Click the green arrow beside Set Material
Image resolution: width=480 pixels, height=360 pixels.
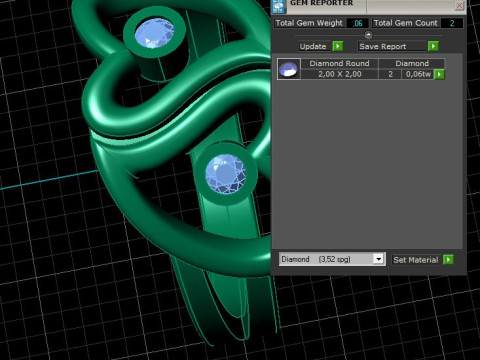[x=448, y=259]
